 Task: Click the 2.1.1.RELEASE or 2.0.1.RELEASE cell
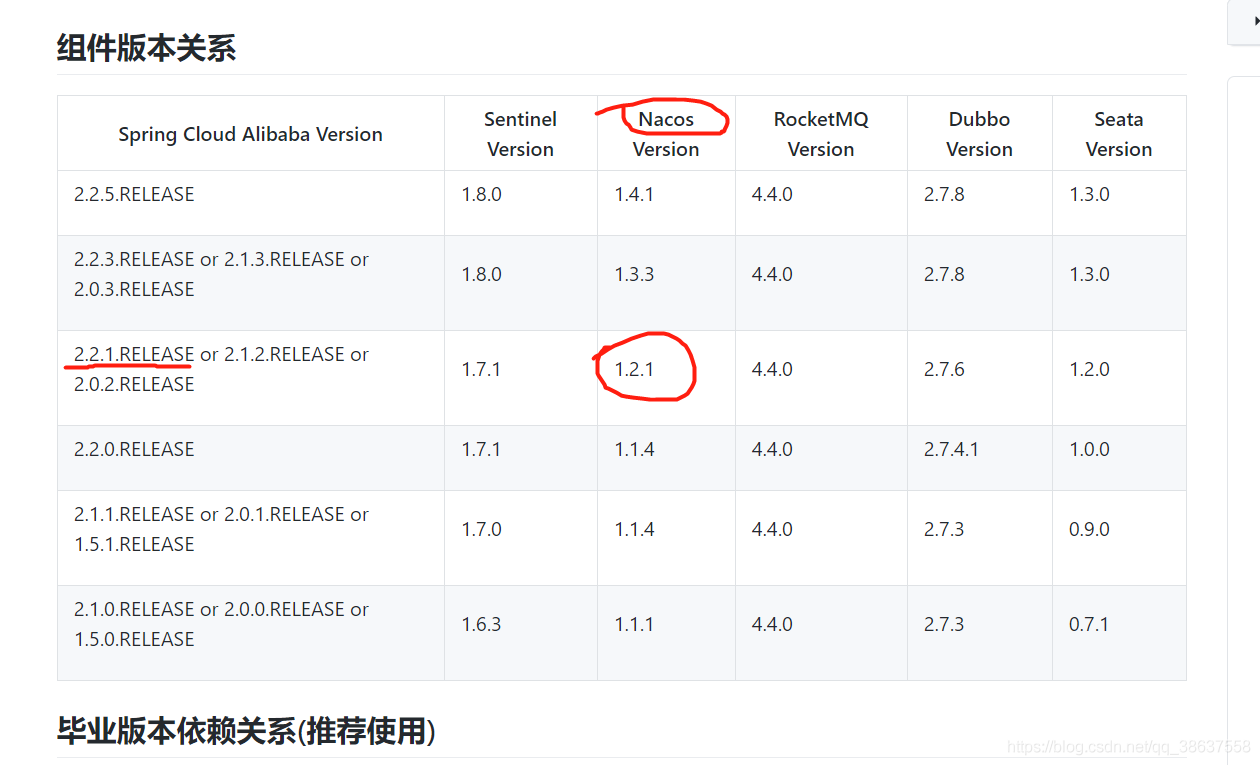click(x=251, y=538)
